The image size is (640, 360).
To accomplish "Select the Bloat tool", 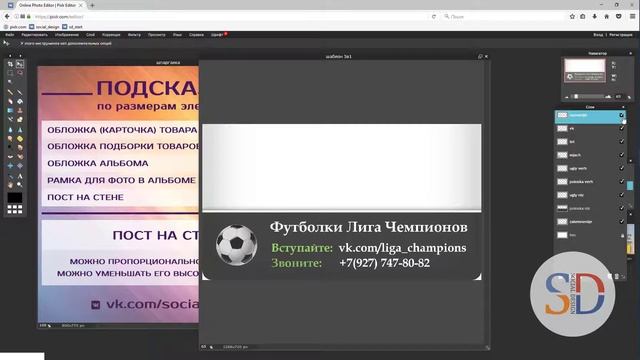I will tap(10, 166).
